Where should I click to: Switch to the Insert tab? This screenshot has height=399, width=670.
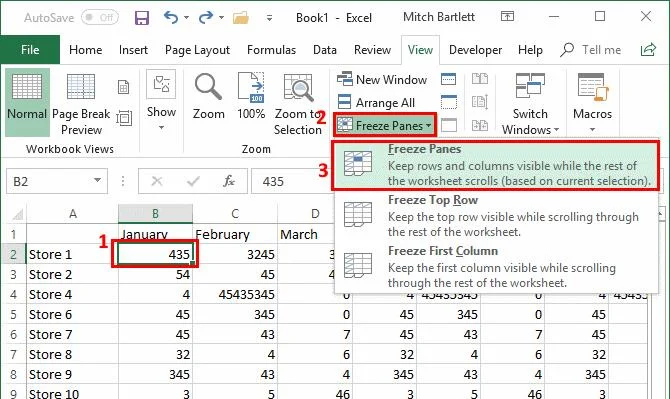pos(133,50)
